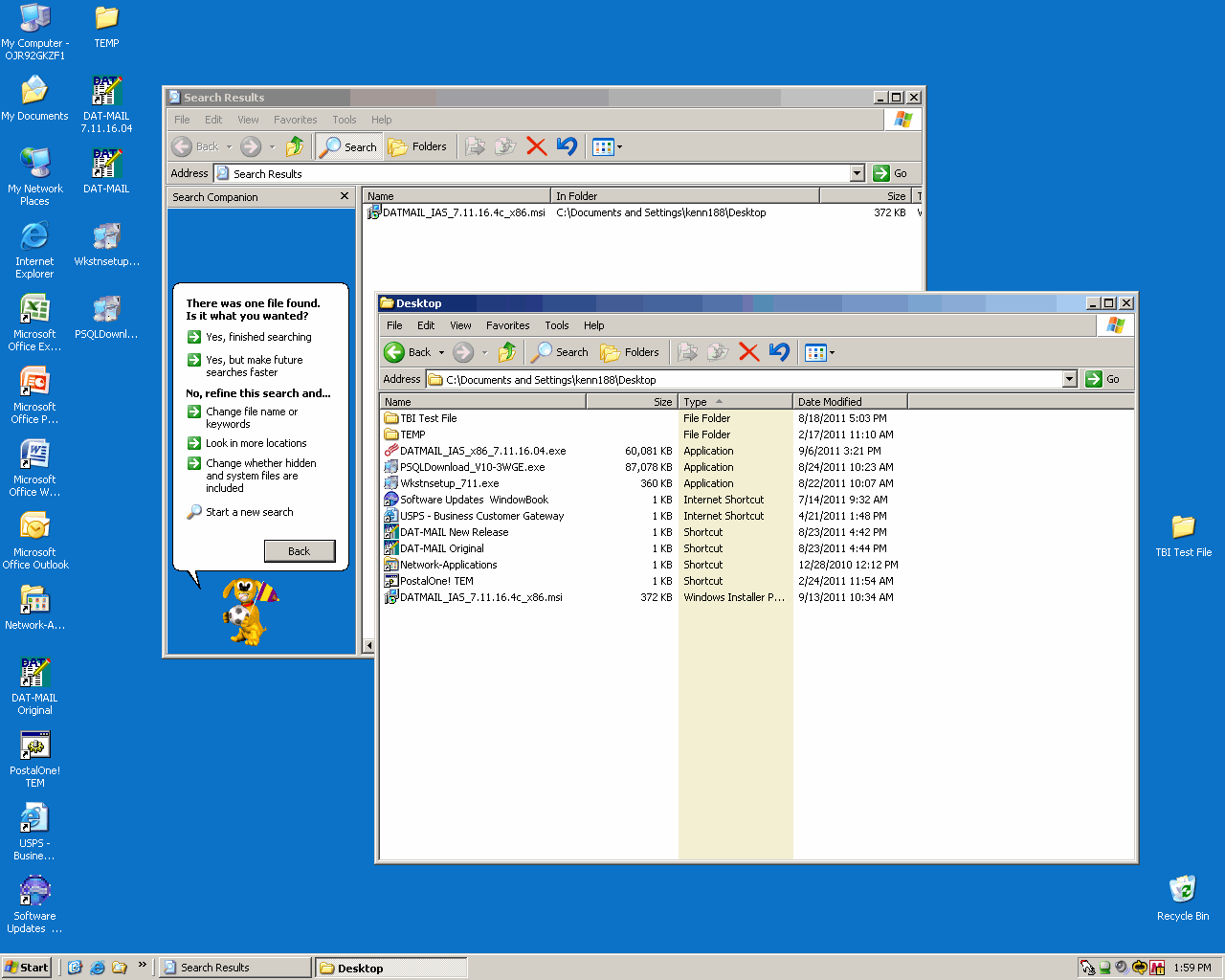This screenshot has width=1225, height=980.
Task: Select My Network Places desktop icon
Action: pyautogui.click(x=34, y=177)
